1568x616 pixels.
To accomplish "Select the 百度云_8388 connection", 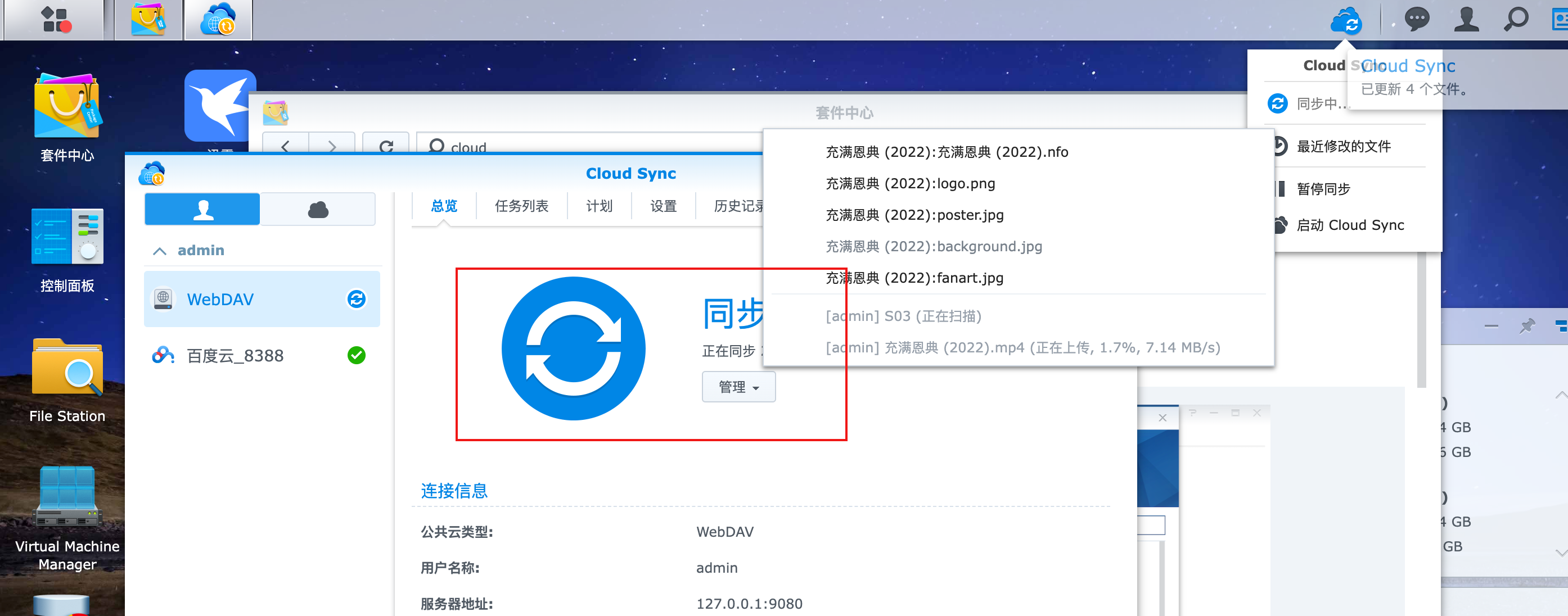I will [262, 355].
